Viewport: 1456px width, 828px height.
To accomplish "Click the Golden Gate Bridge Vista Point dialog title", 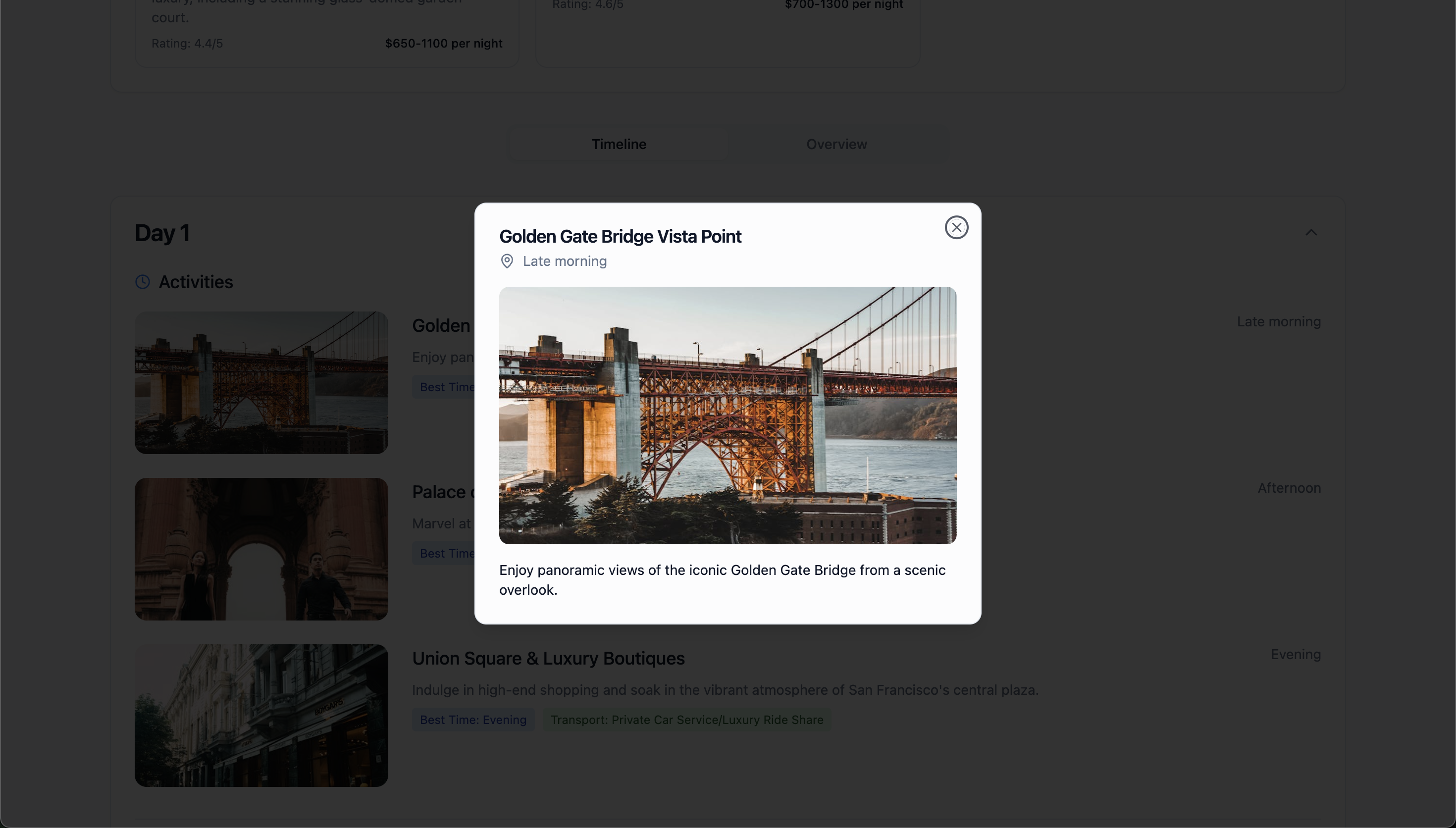I will [x=620, y=236].
